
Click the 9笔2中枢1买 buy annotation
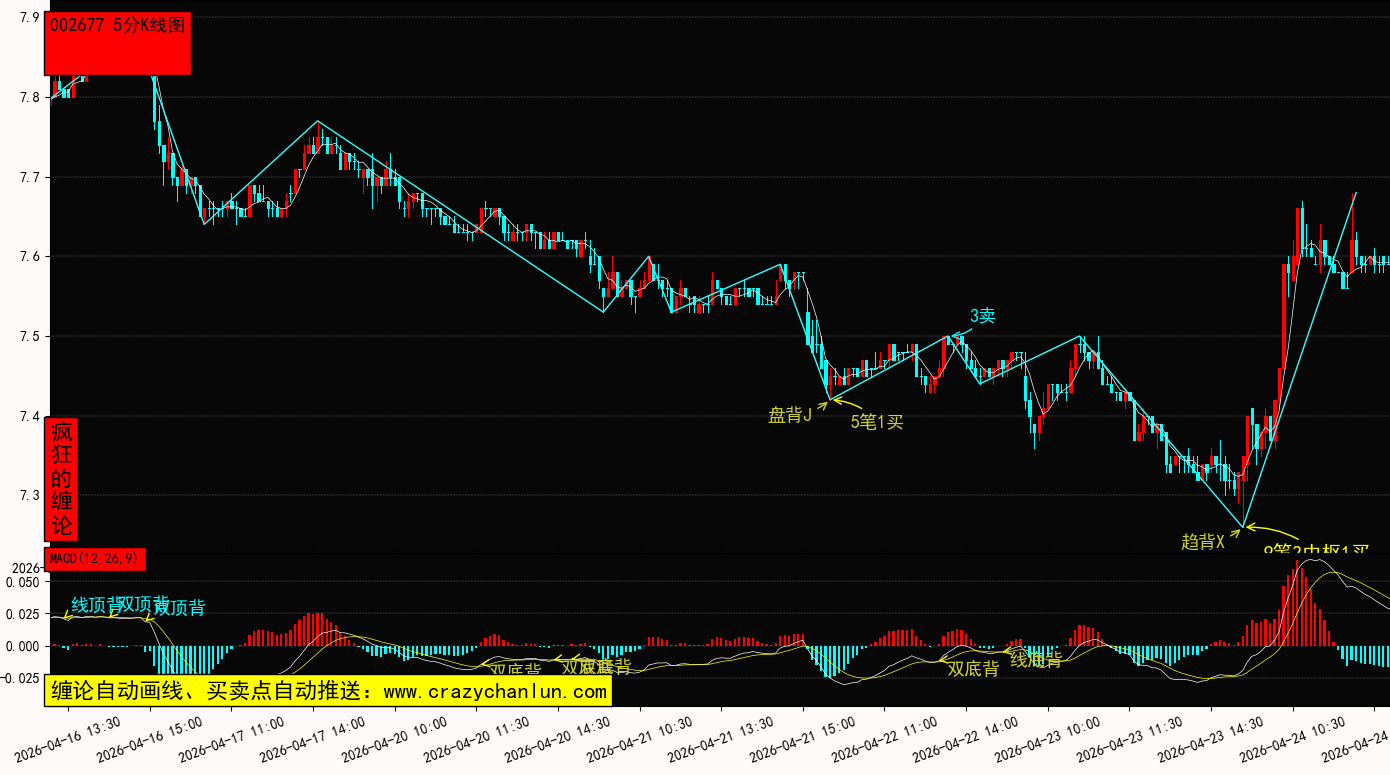pos(1315,549)
